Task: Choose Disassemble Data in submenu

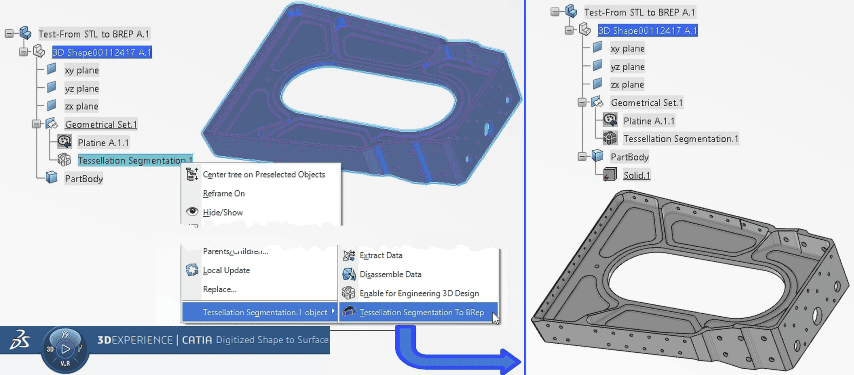Action: point(390,274)
